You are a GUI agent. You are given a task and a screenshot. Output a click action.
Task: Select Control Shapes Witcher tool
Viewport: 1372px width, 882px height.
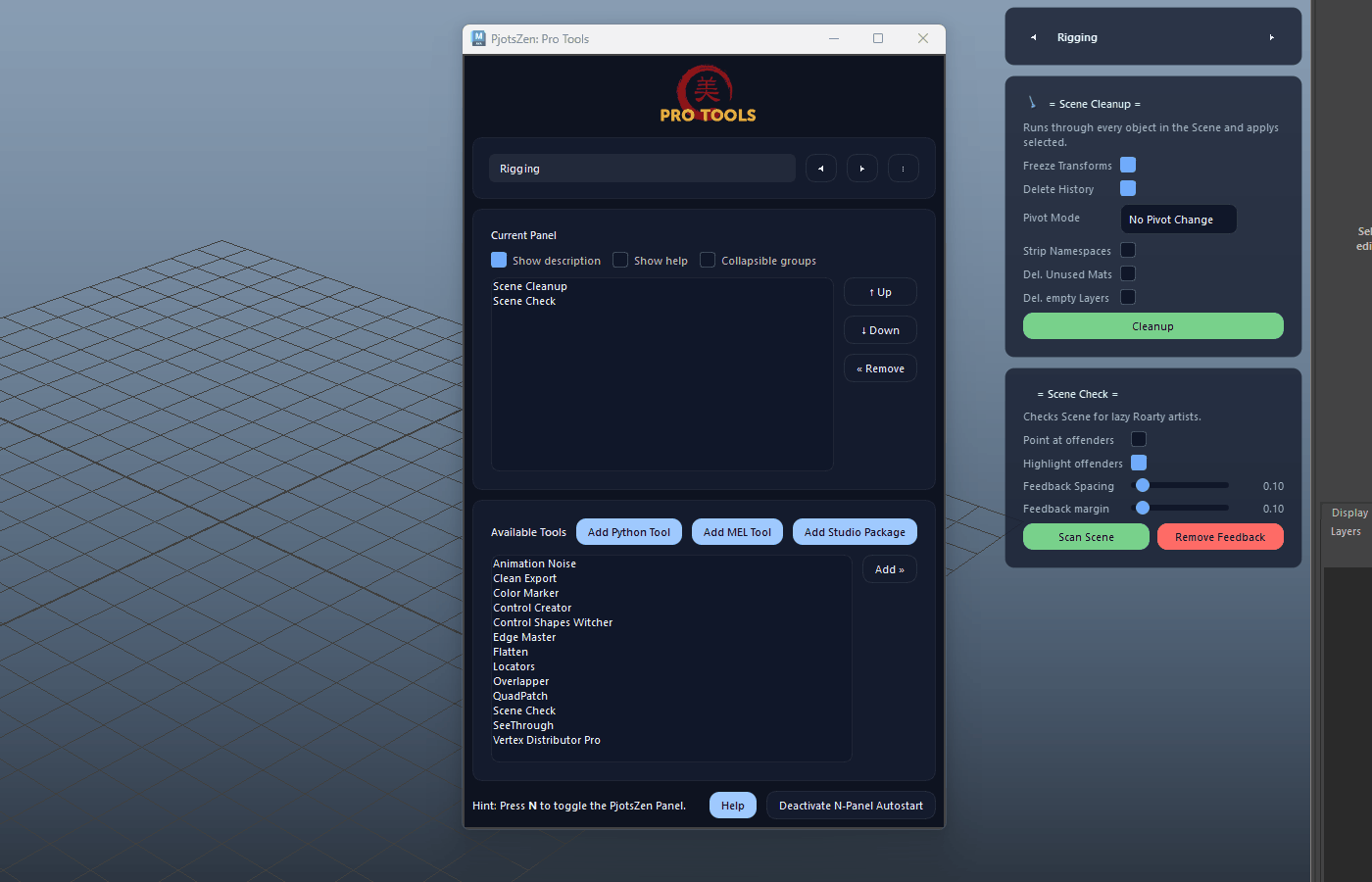pyautogui.click(x=553, y=622)
